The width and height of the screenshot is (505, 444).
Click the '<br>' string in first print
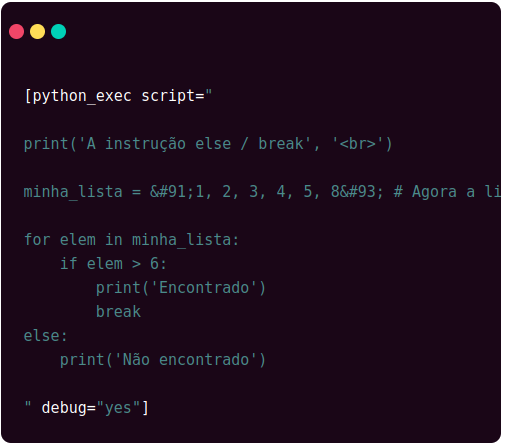358,144
